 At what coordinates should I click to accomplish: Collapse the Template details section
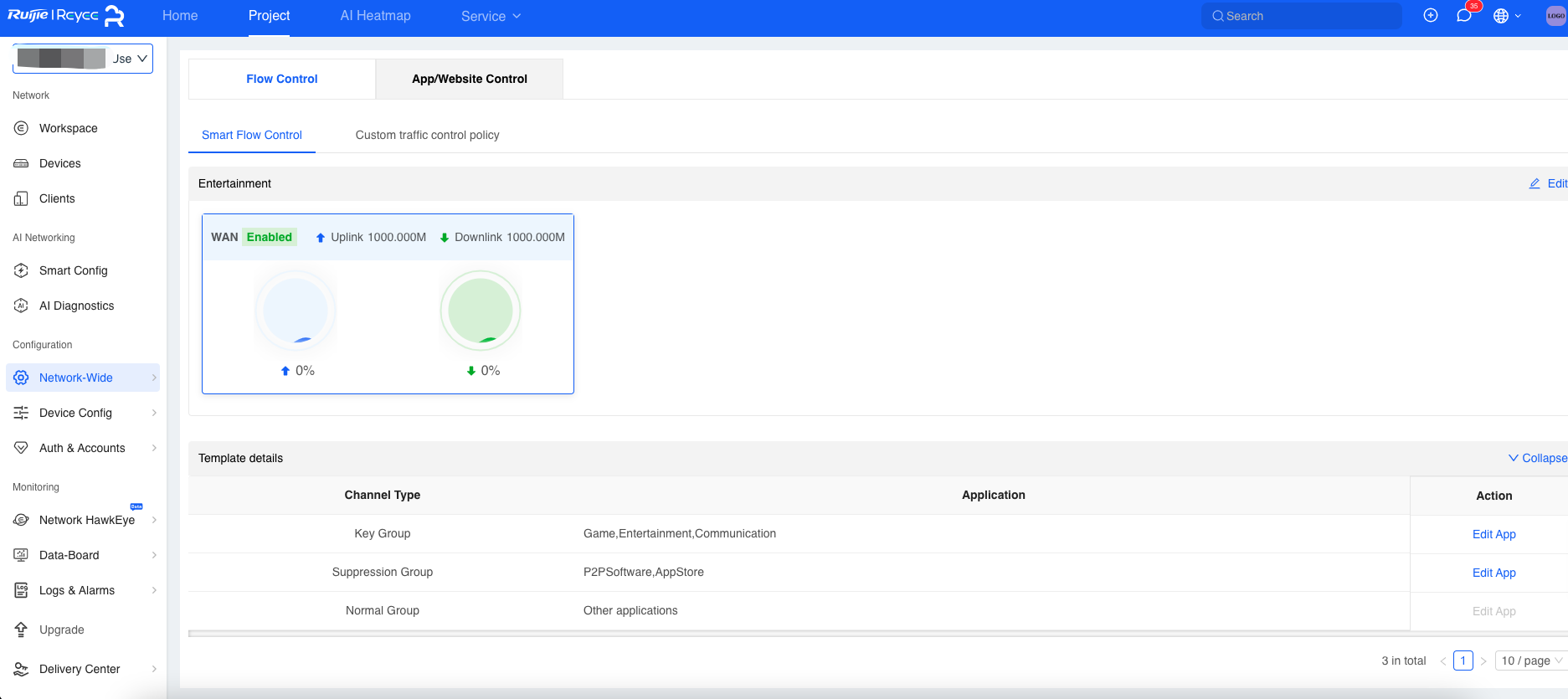point(1537,458)
